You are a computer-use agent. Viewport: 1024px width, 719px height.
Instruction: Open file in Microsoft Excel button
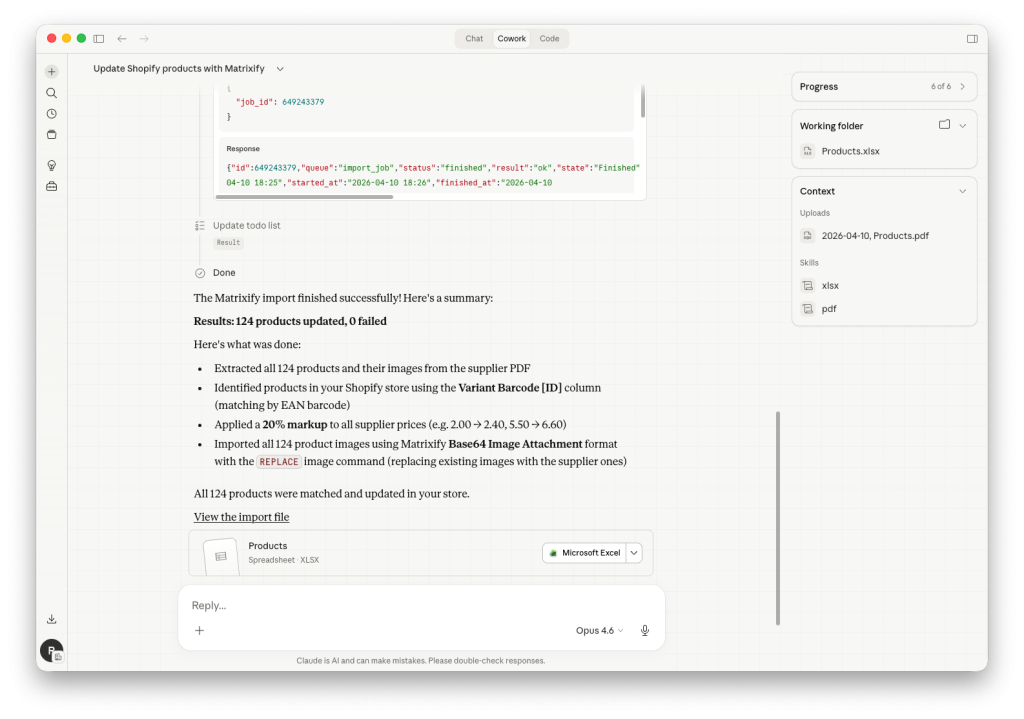click(585, 553)
